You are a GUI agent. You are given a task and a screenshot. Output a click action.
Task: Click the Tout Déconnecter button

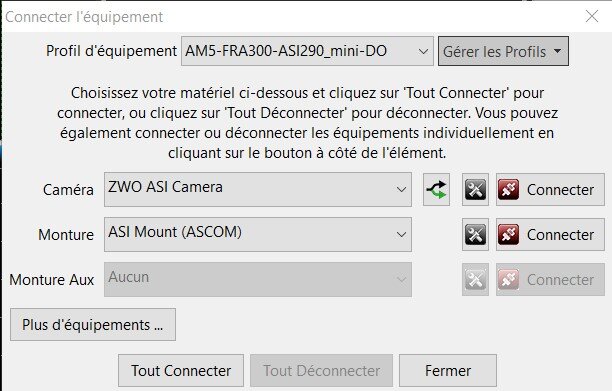pos(322,371)
